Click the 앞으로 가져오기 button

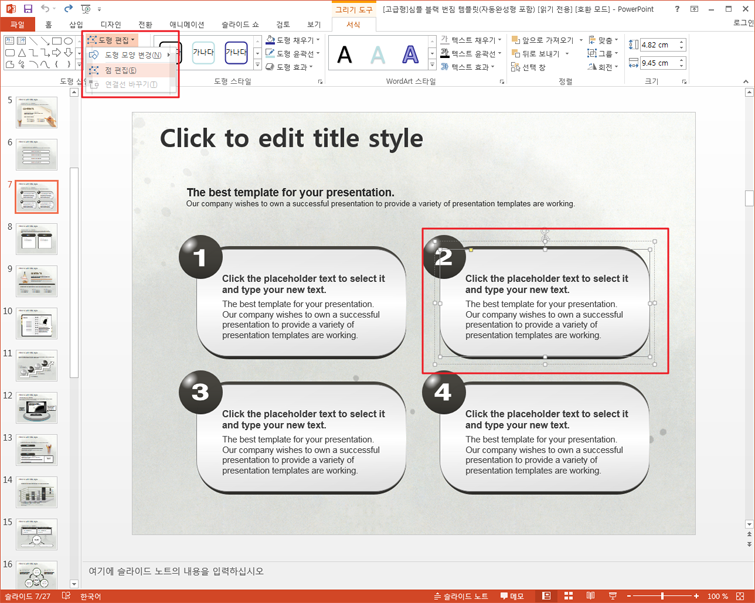point(543,40)
